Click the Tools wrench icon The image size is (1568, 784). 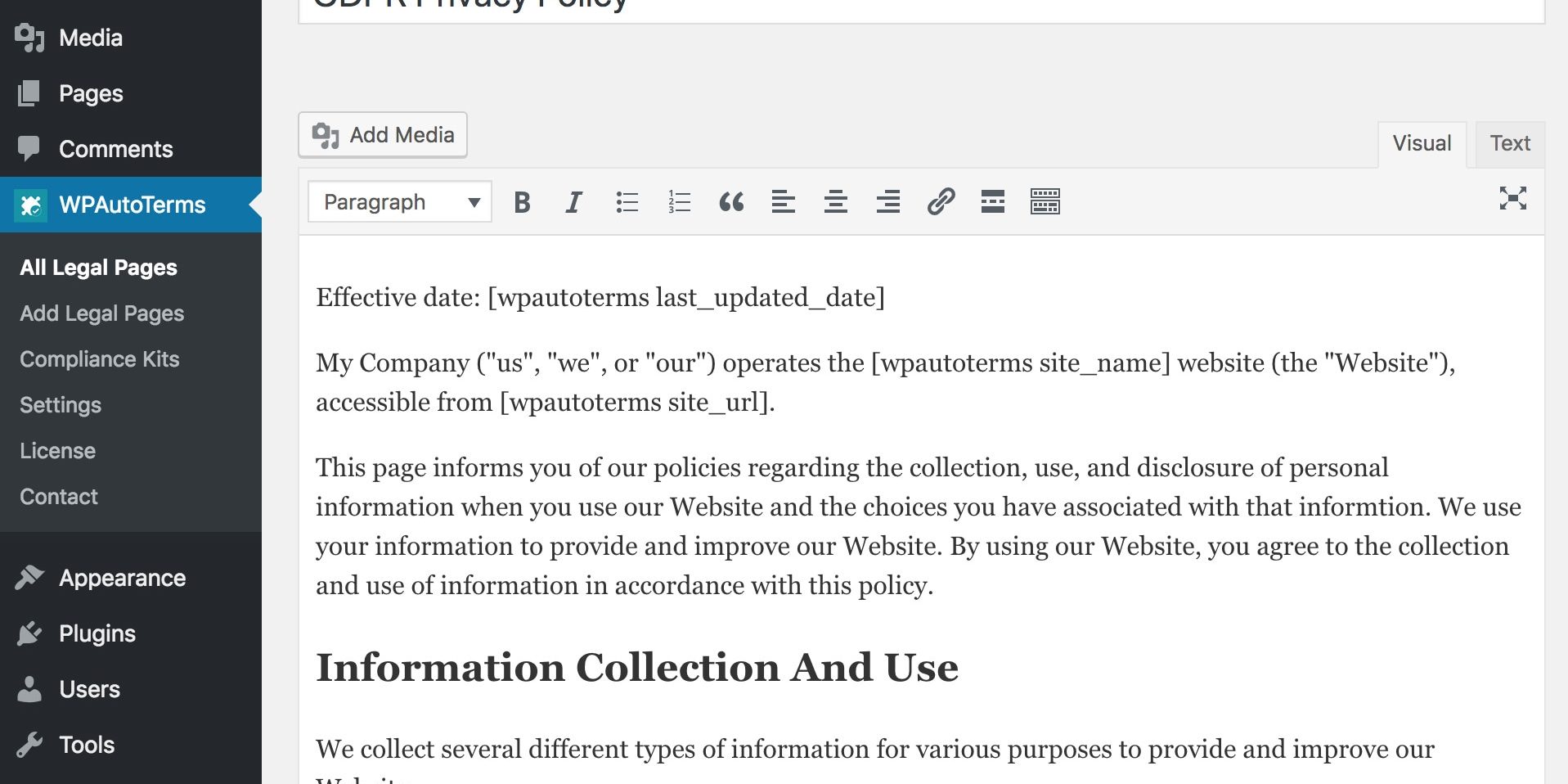point(29,745)
